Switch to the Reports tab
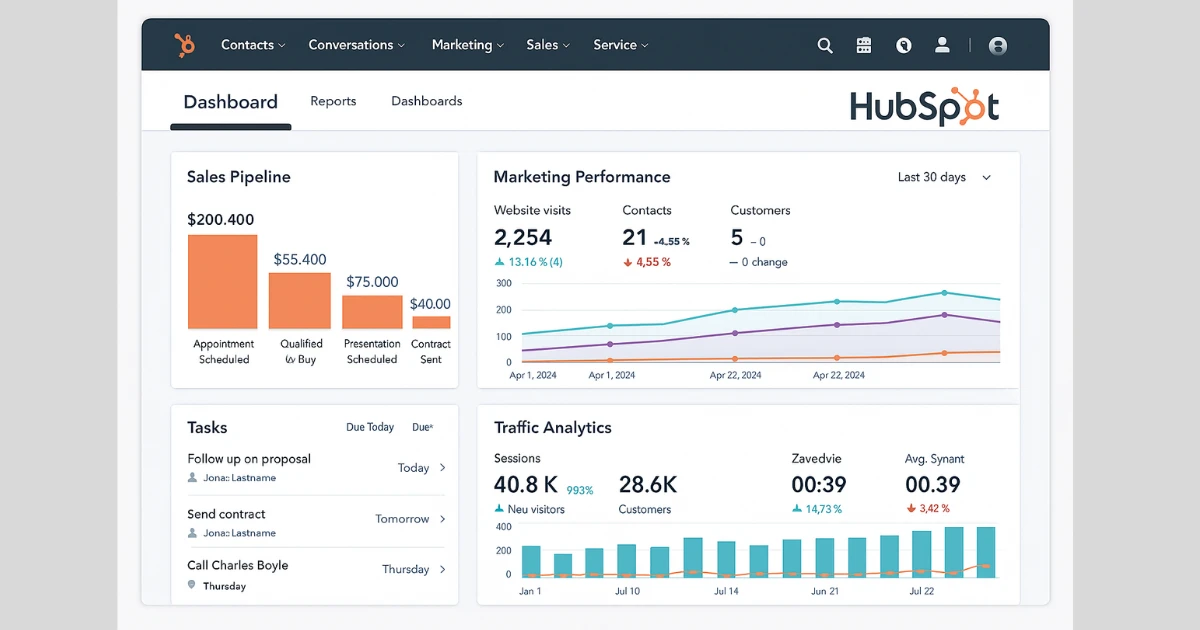Screen dimensions: 1200x630 333,101
